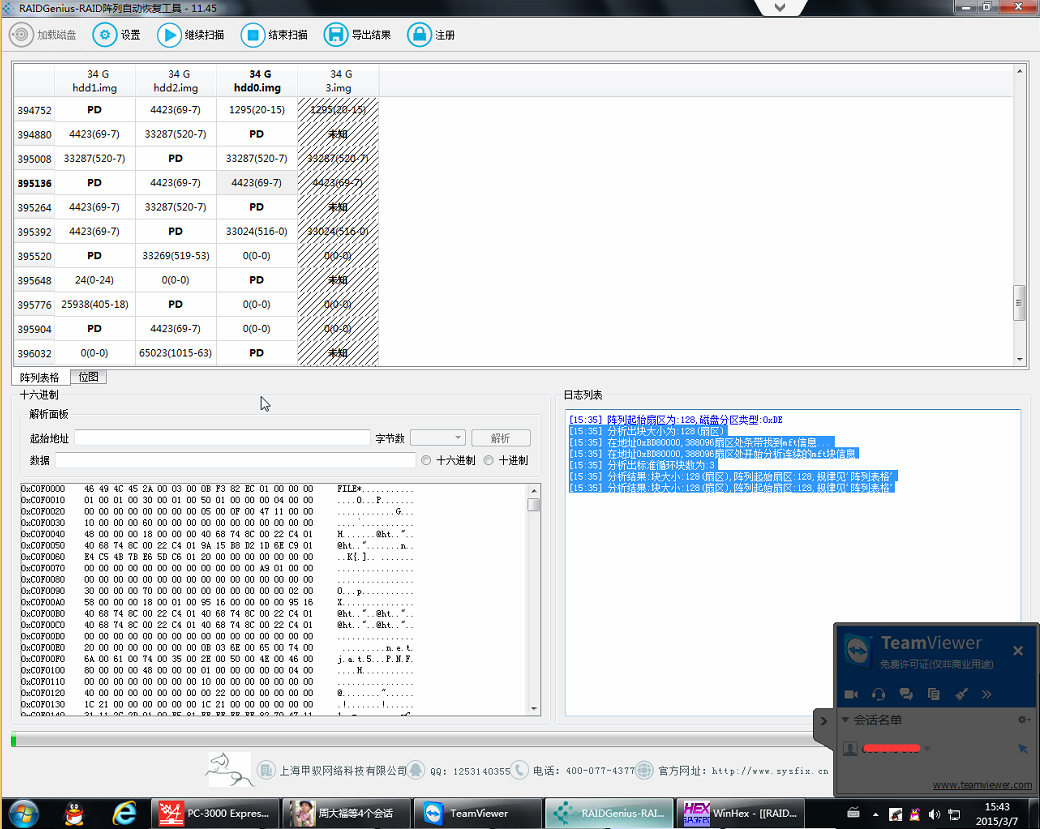Image resolution: width=1040 pixels, height=829 pixels.
Task: Select row 396032 header cell
Action: (34, 353)
